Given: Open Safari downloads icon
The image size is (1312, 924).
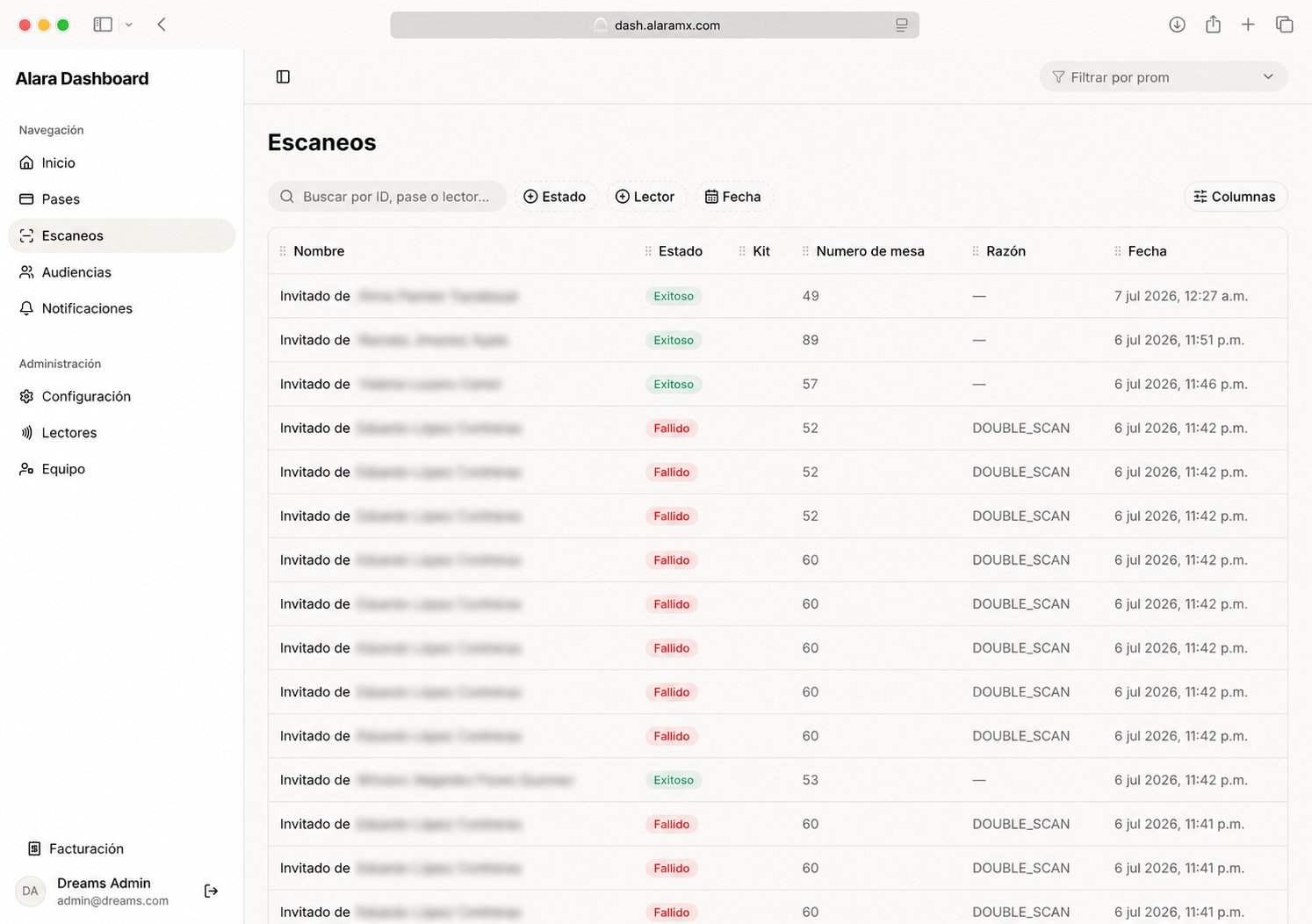Looking at the screenshot, I should coord(1177,25).
